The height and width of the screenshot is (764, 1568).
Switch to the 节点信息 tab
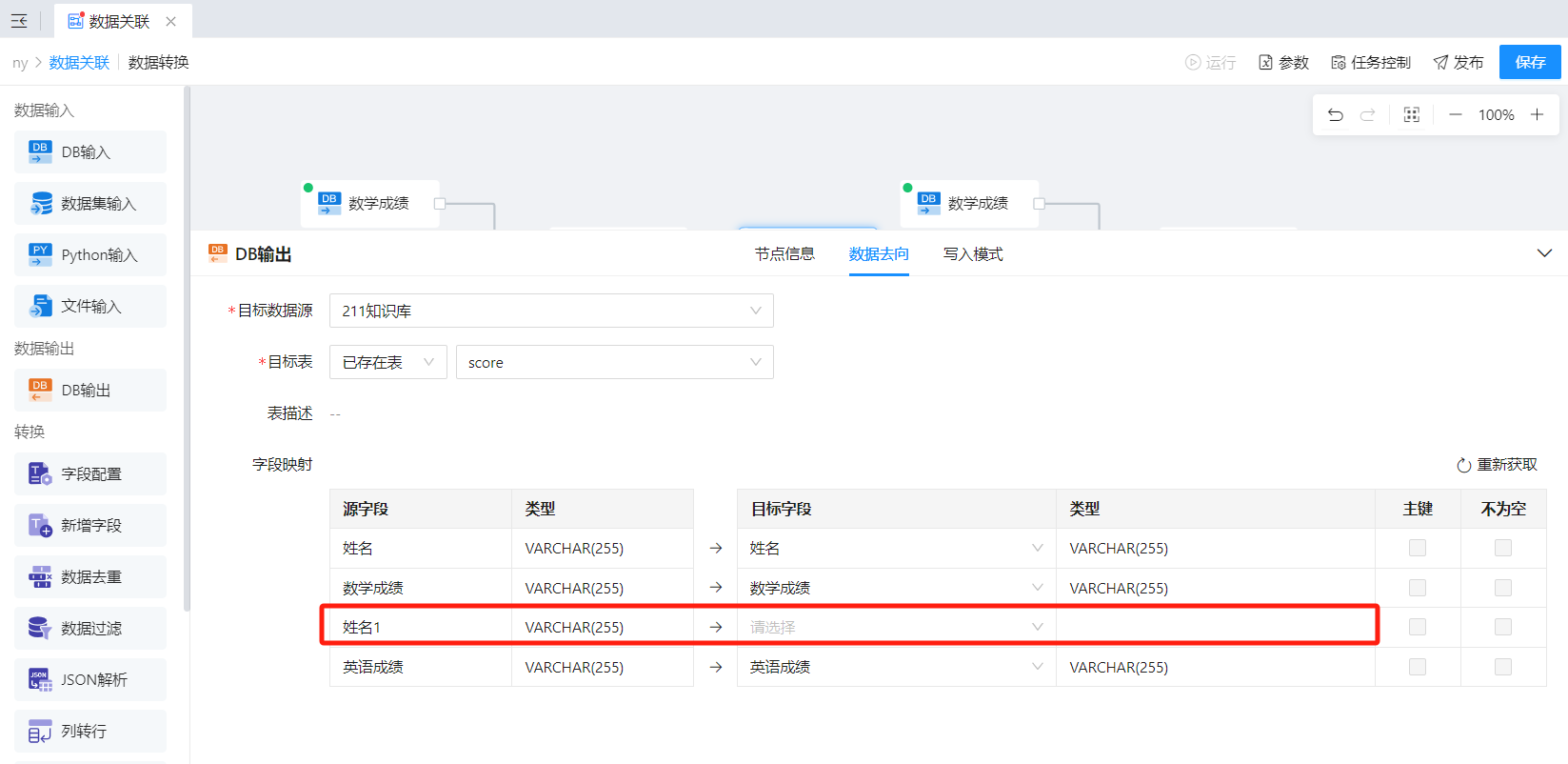pos(784,254)
